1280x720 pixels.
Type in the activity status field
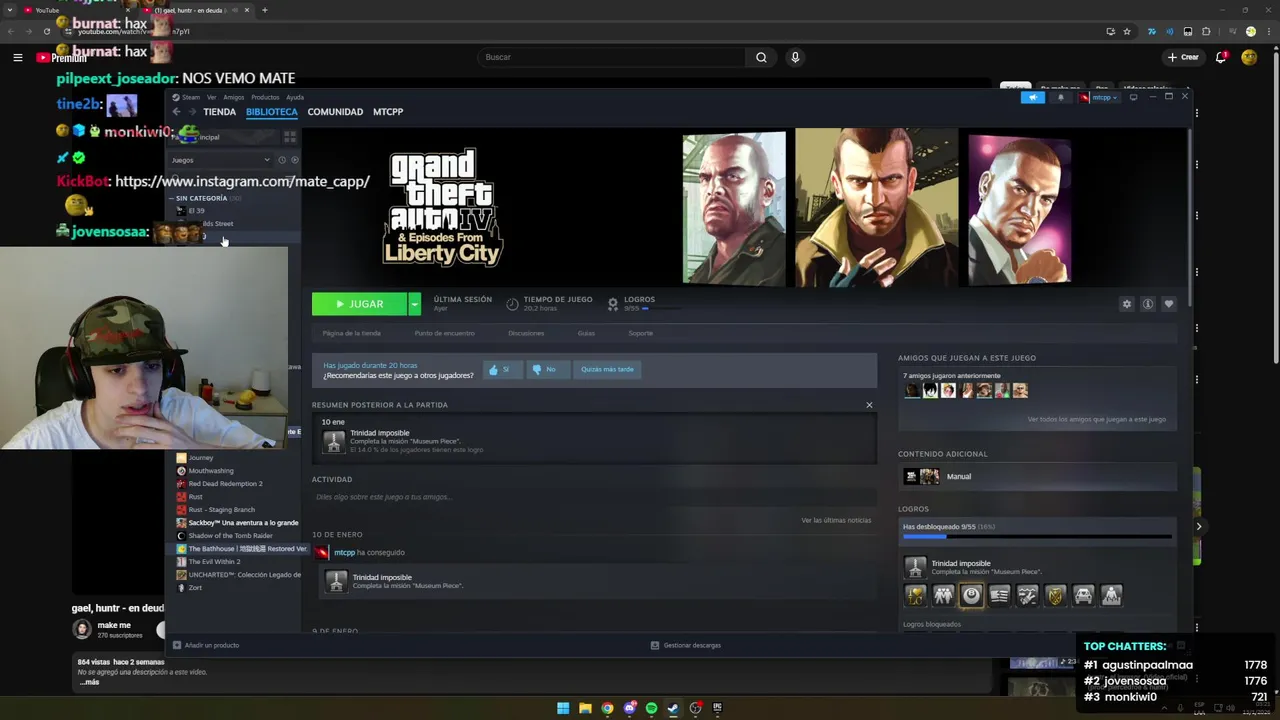594,497
